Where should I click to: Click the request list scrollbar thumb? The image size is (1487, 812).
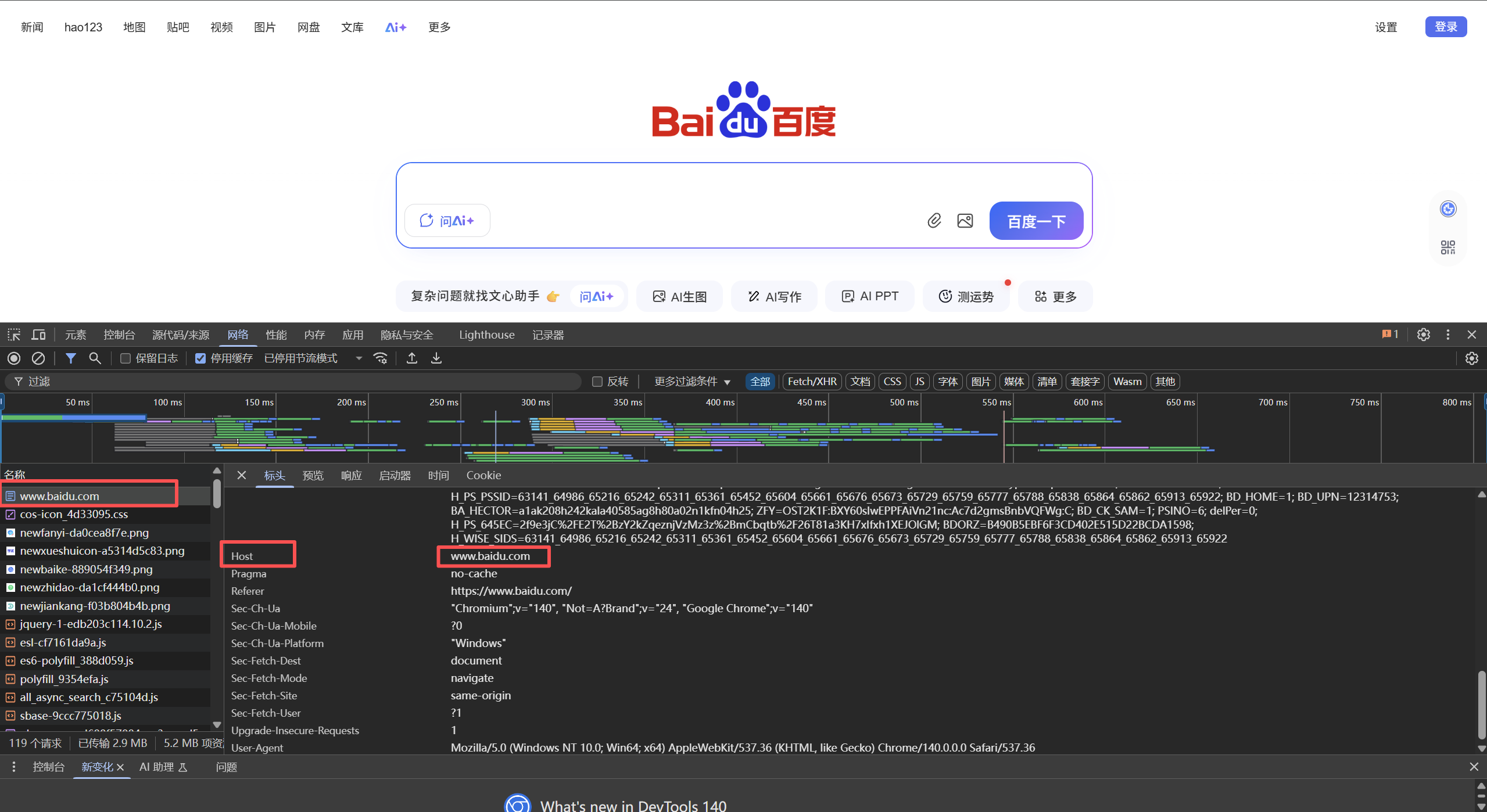tap(217, 494)
